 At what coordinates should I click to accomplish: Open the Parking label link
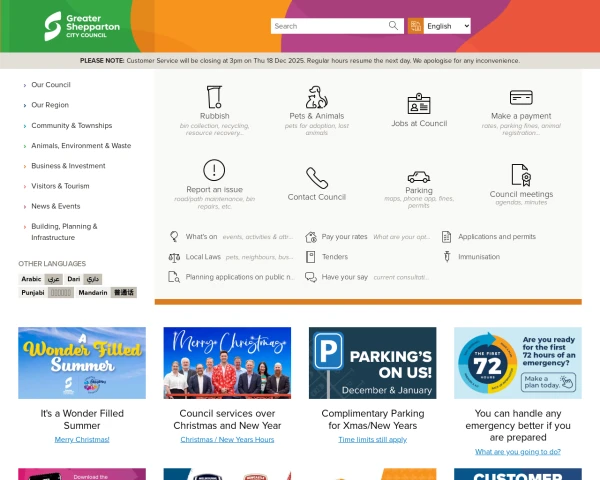419,190
